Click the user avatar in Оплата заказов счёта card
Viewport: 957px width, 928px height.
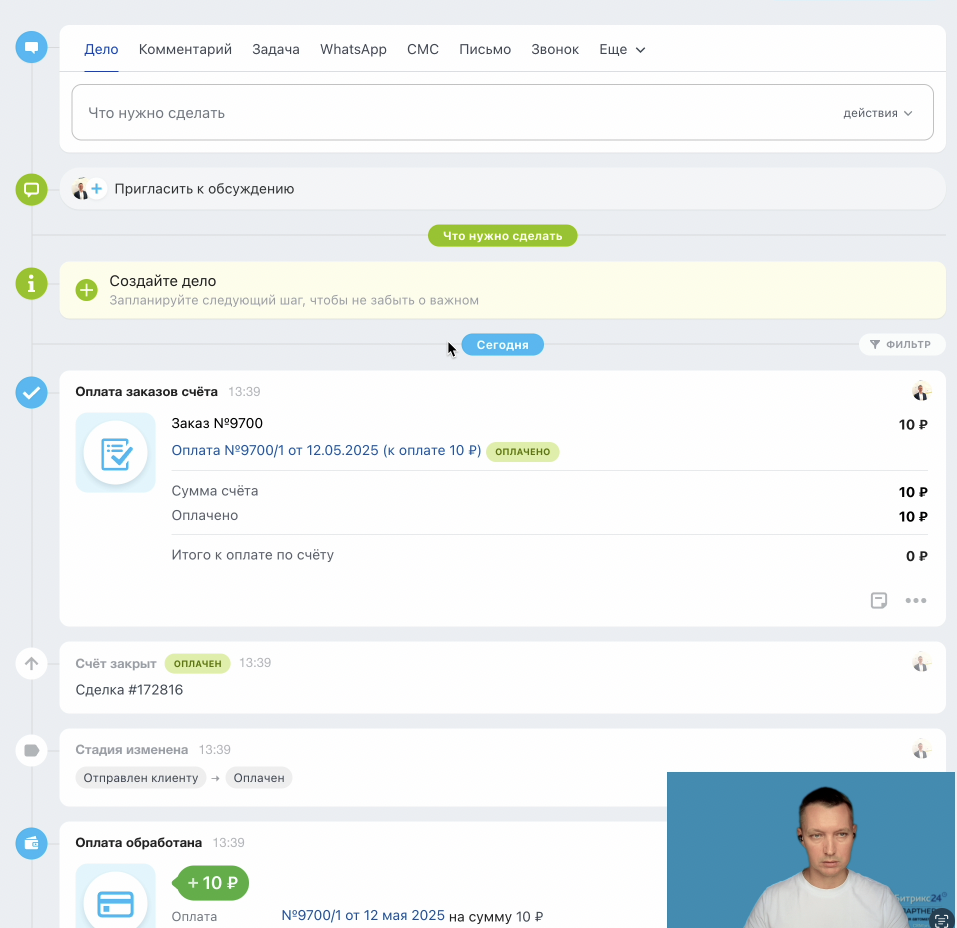921,391
